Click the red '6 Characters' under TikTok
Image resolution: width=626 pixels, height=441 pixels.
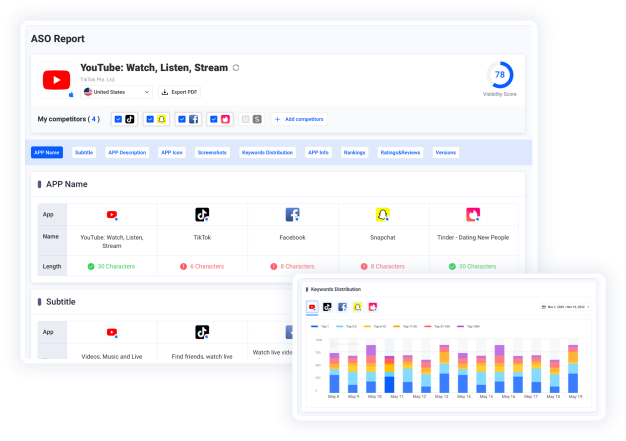[207, 266]
